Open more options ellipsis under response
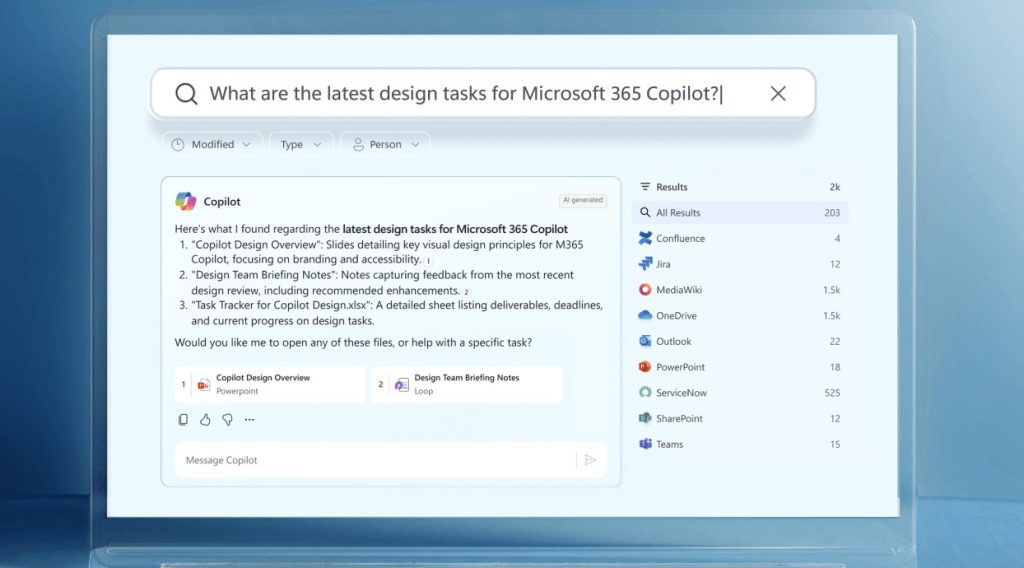 click(x=249, y=420)
